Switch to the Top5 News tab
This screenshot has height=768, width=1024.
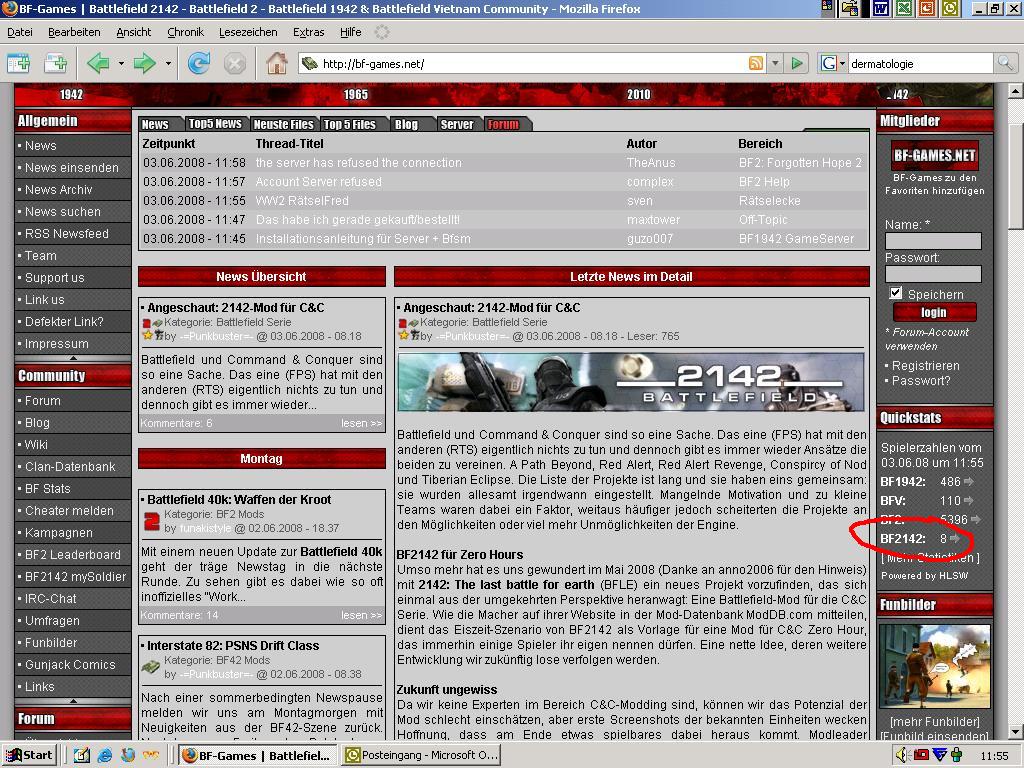(x=215, y=124)
